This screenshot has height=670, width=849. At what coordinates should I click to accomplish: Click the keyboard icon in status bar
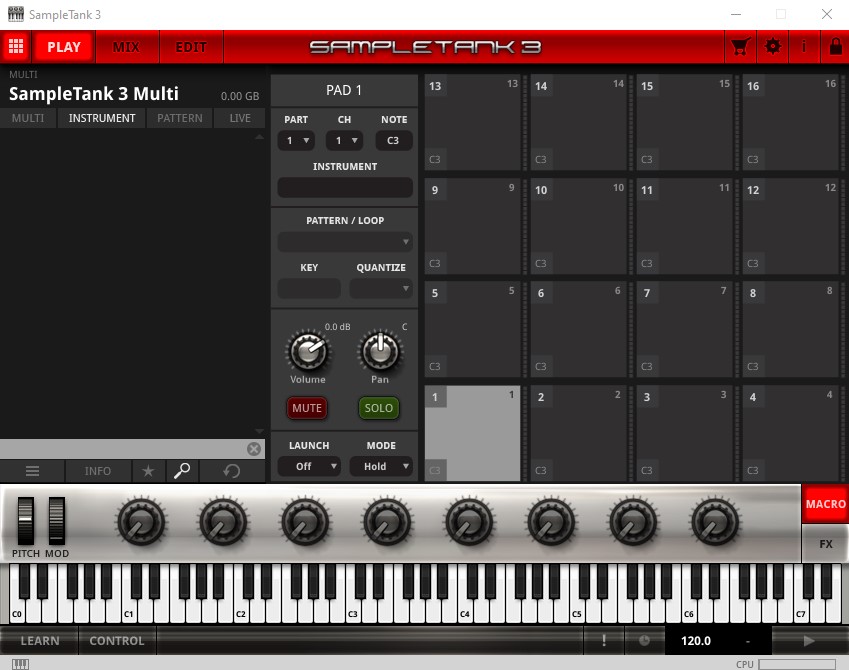point(20,664)
